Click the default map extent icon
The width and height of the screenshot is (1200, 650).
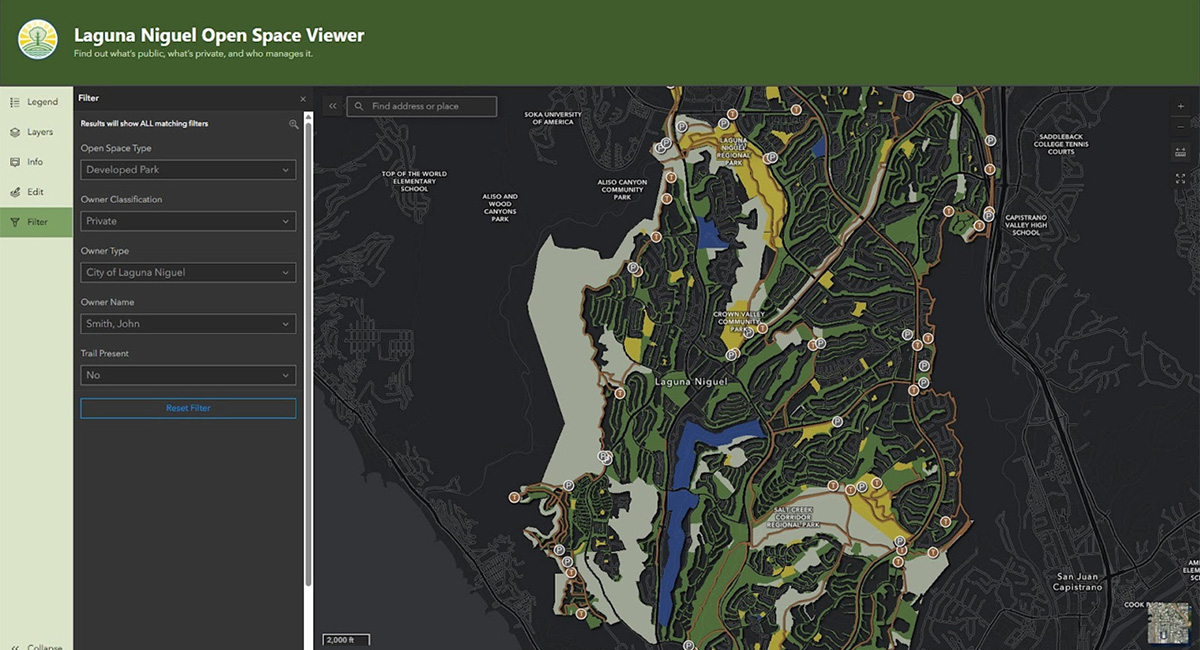point(1183,149)
